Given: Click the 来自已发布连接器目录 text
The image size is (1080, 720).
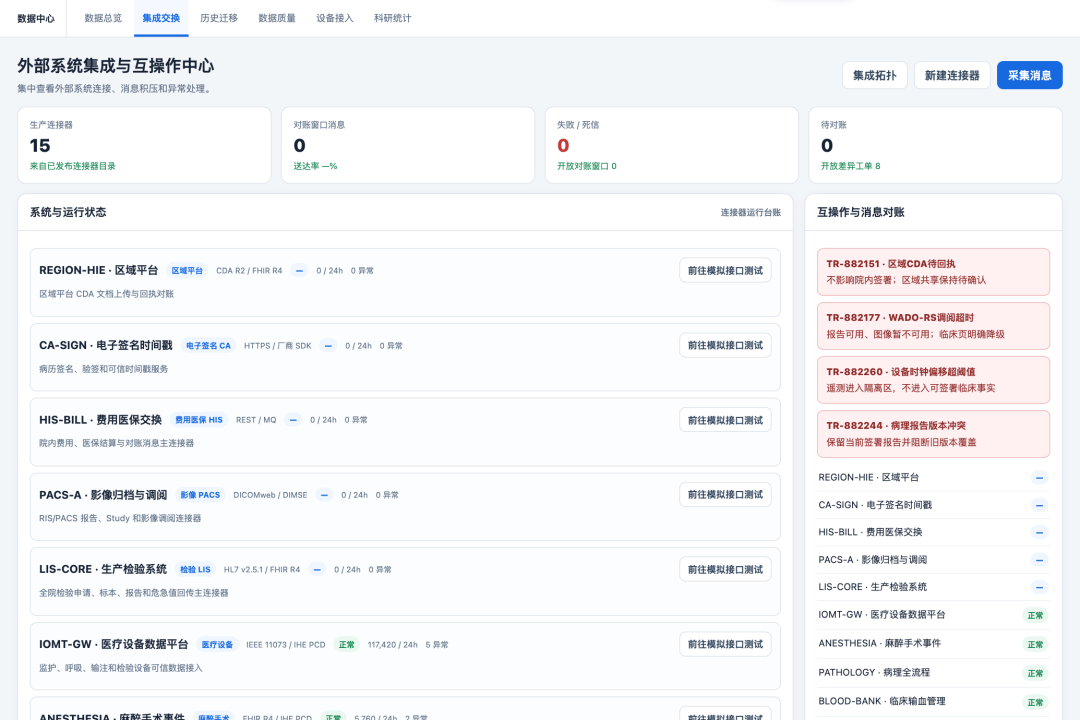Looking at the screenshot, I should coord(72,166).
